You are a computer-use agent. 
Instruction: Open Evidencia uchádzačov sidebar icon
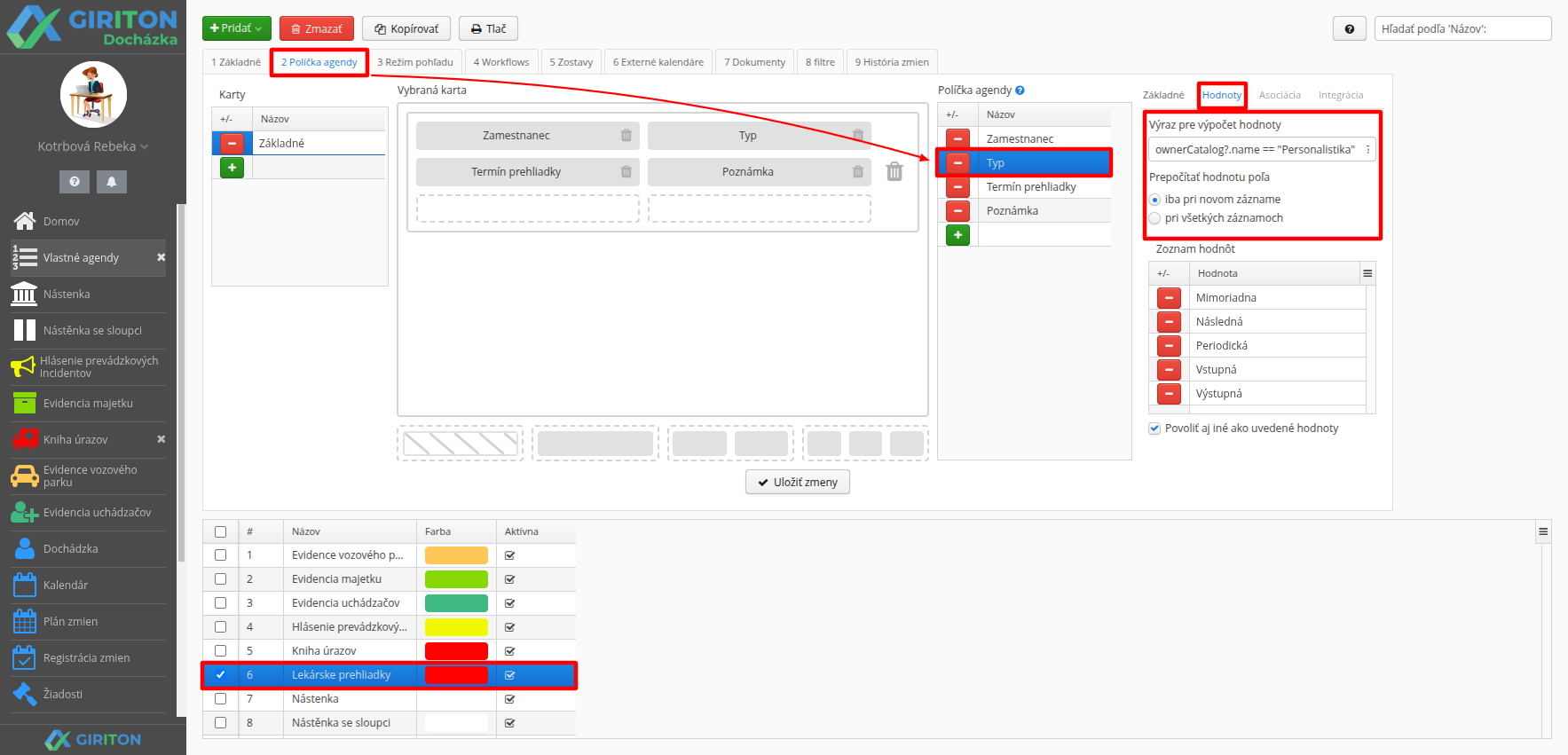[x=25, y=512]
